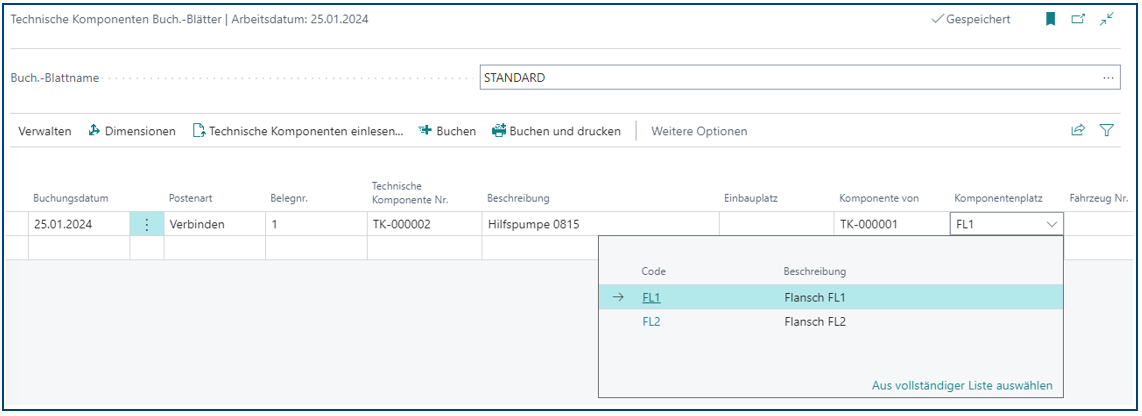Select the FL1 code link
Viewport: 1142px width, 416px height.
(651, 297)
